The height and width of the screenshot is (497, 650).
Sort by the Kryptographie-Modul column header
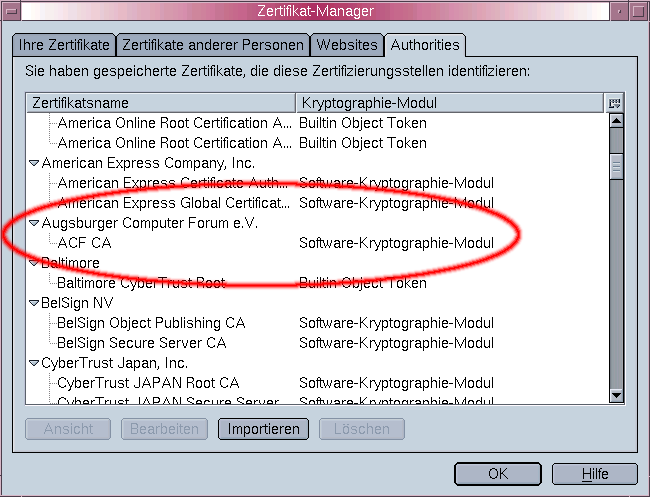[450, 103]
